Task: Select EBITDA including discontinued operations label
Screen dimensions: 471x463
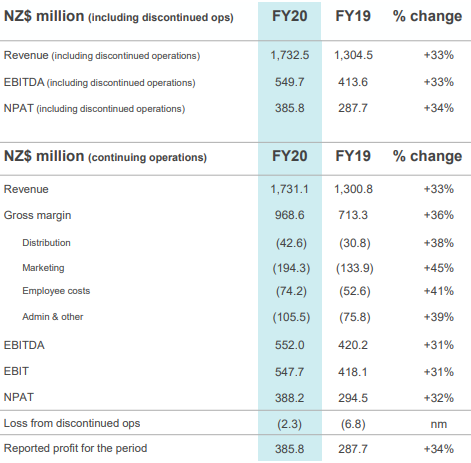Action: [x=99, y=82]
